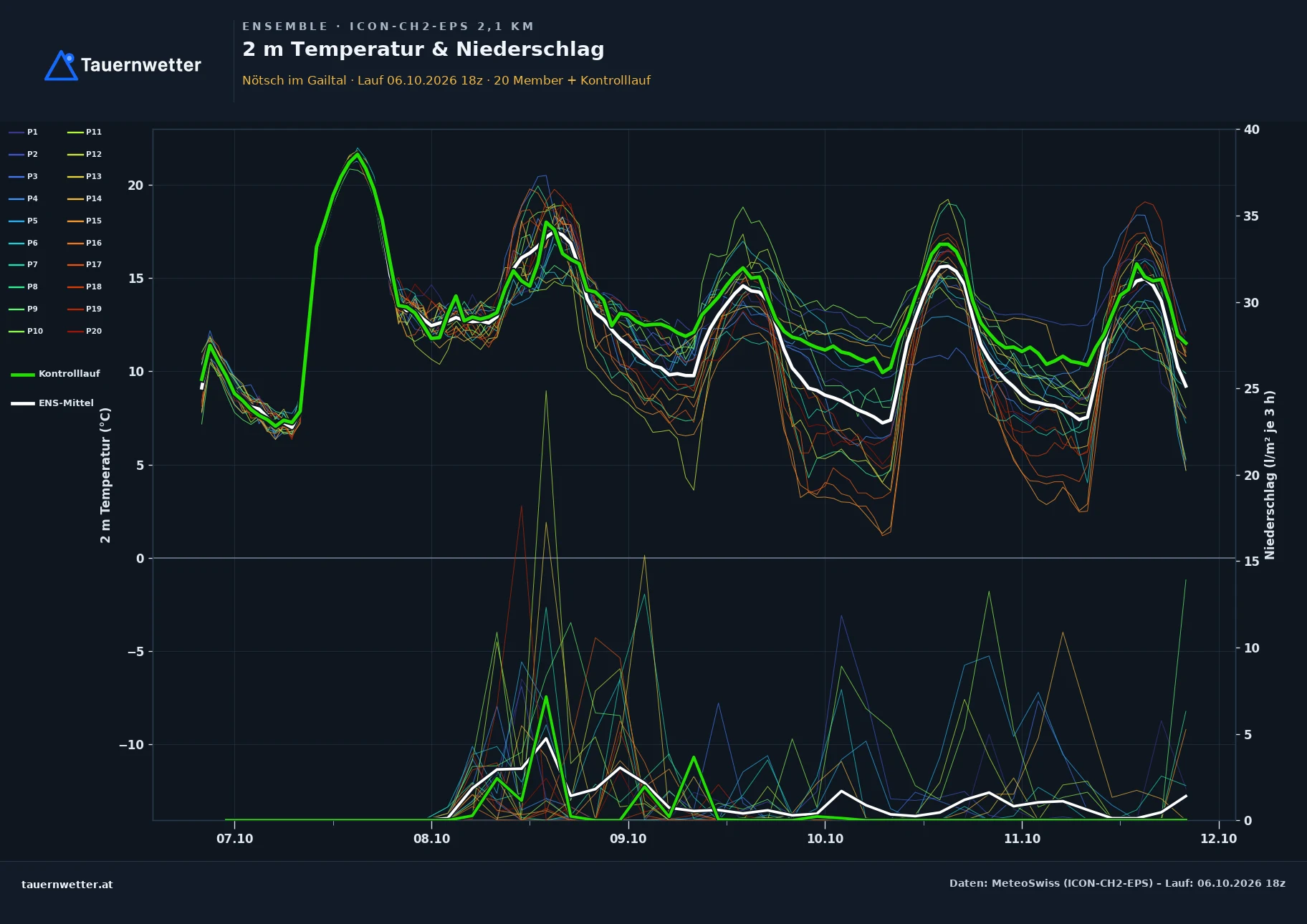The image size is (1307, 924).
Task: Select the P16 legend entry
Action: pyautogui.click(x=85, y=243)
